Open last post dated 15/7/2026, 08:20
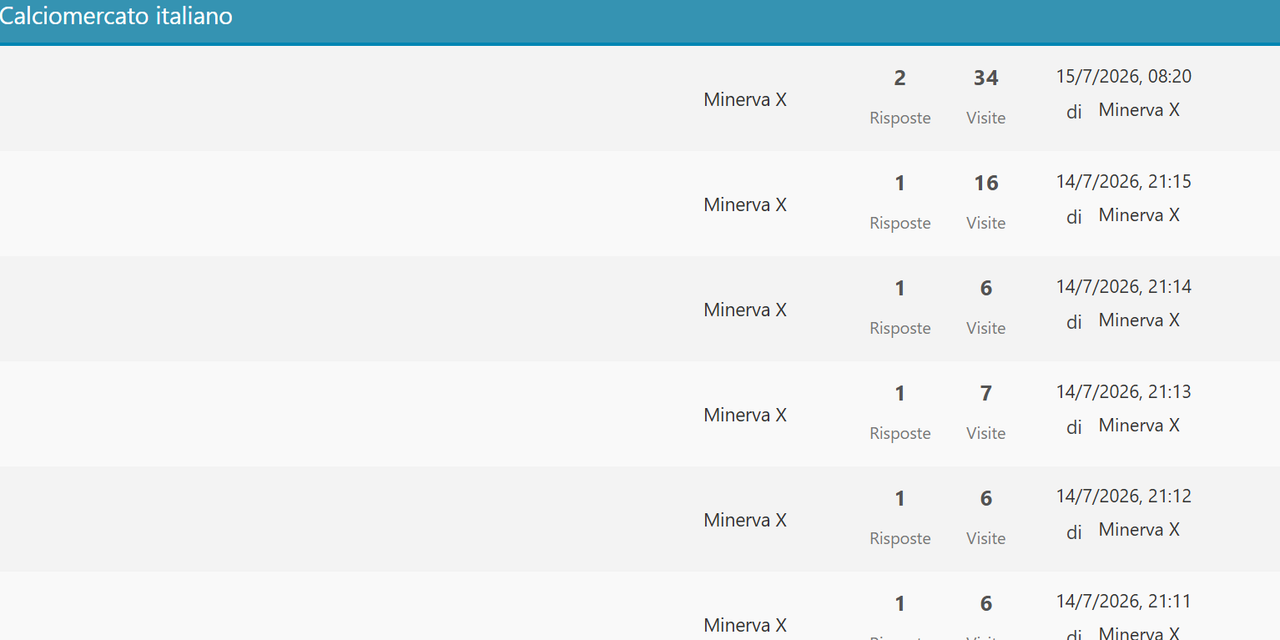The height and width of the screenshot is (640, 1280). coord(1124,76)
